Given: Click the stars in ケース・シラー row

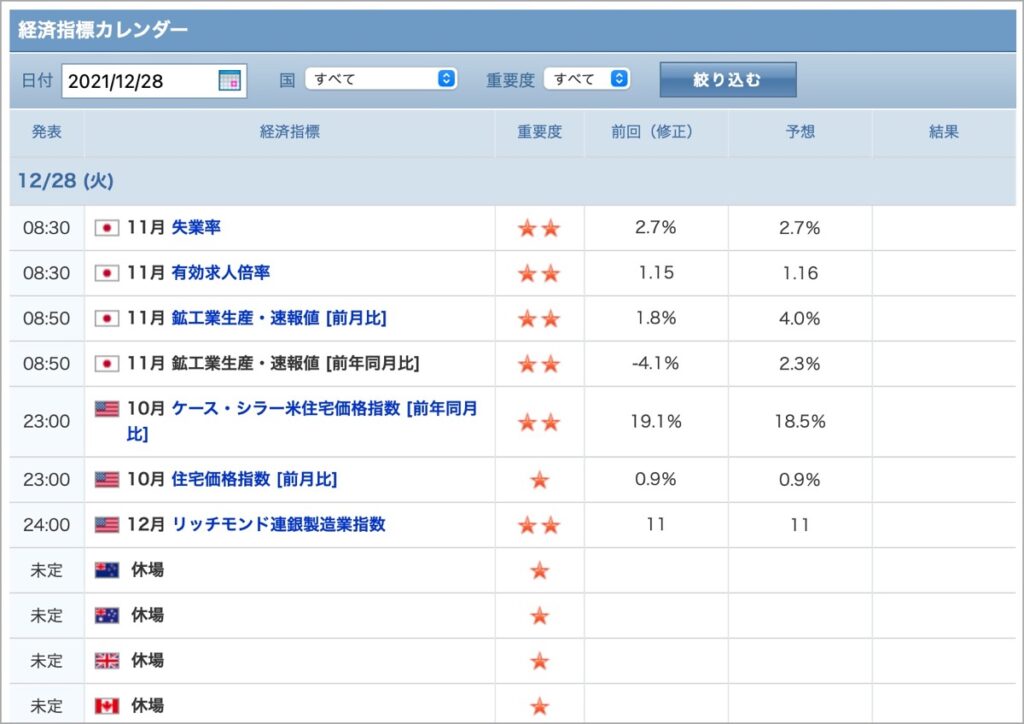Looking at the screenshot, I should pyautogui.click(x=539, y=422).
